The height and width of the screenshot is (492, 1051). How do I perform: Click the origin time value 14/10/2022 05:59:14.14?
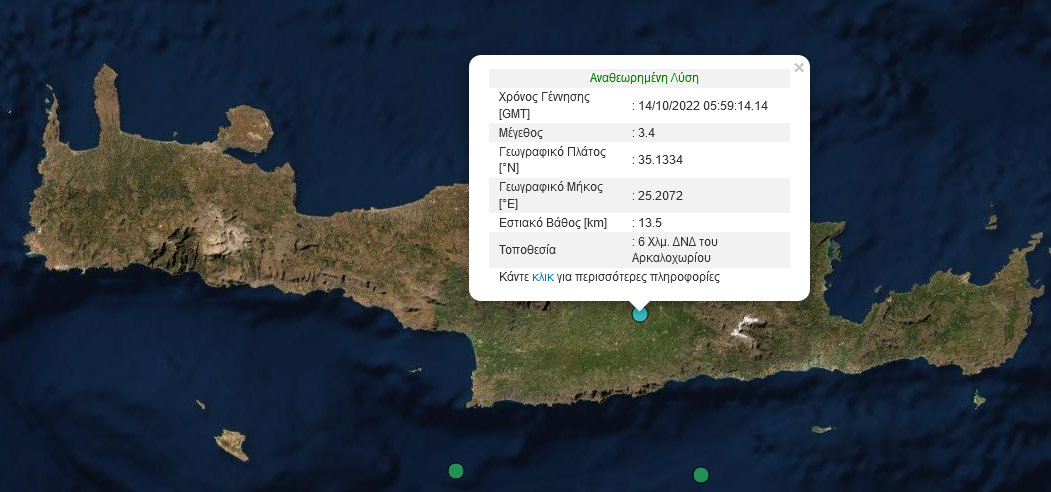pyautogui.click(x=703, y=105)
